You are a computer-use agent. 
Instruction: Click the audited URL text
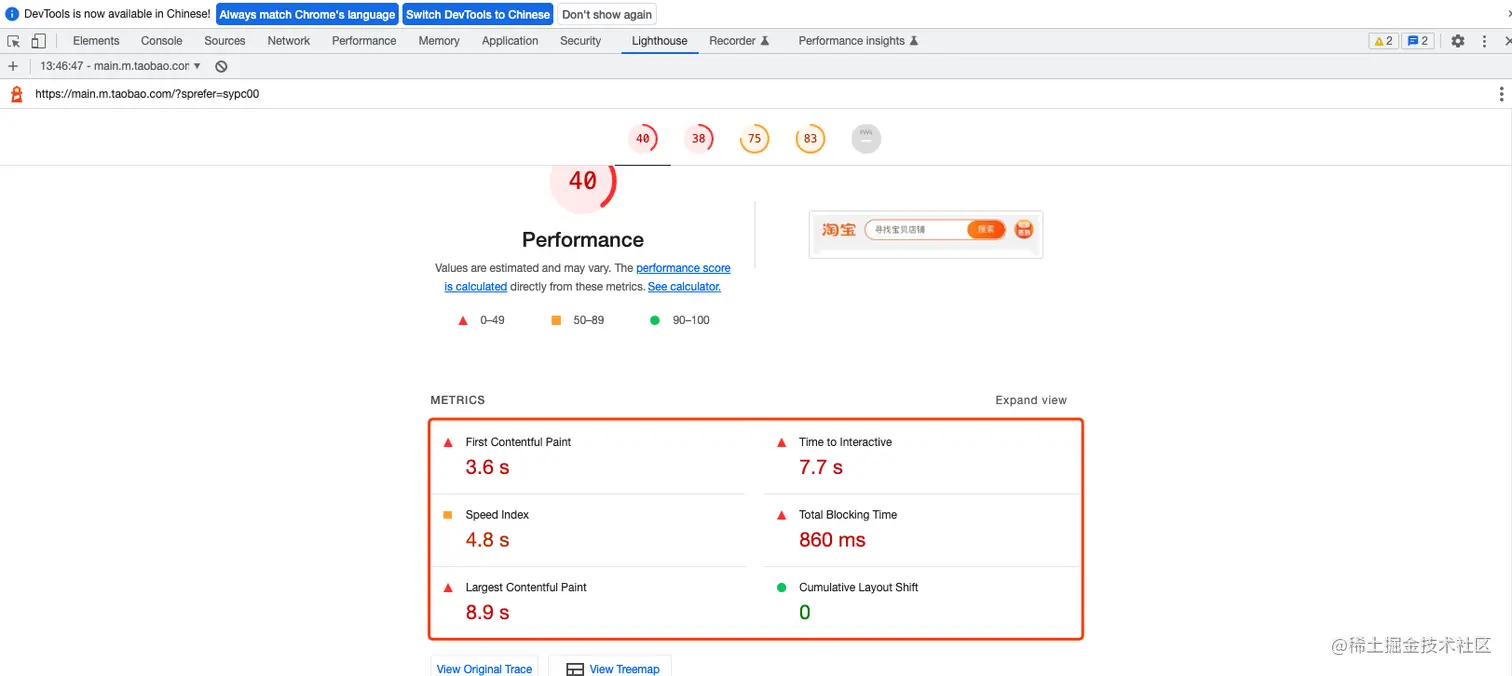pyautogui.click(x=147, y=94)
